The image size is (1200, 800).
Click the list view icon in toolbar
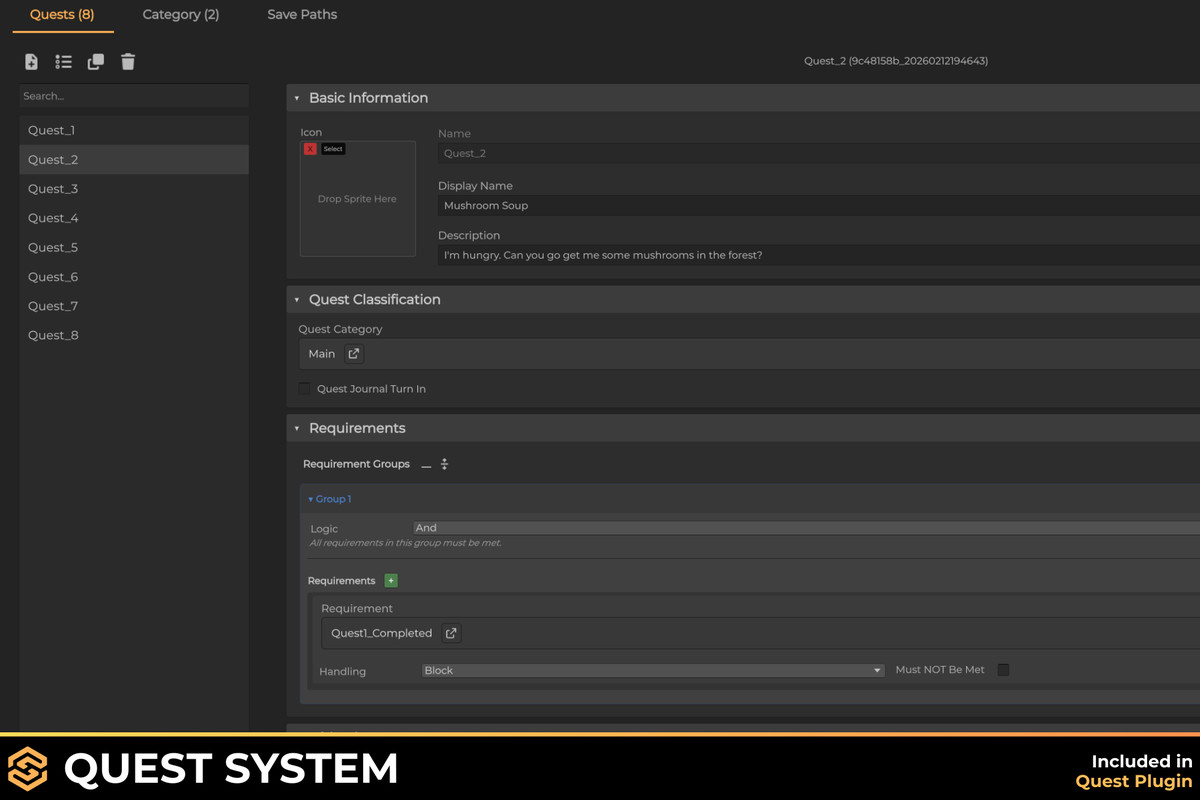63,62
